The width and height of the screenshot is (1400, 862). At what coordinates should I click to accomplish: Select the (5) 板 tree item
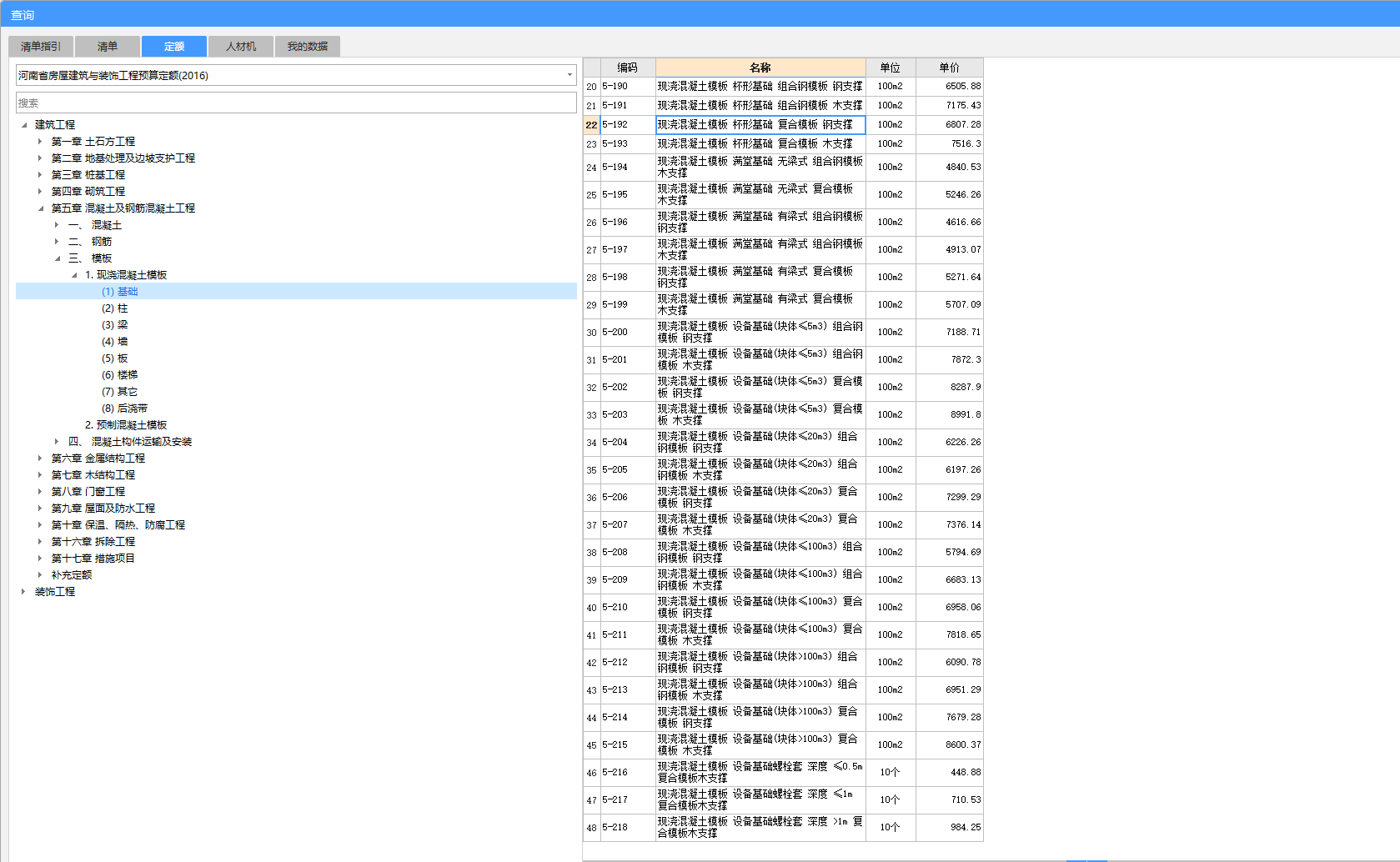(x=115, y=358)
